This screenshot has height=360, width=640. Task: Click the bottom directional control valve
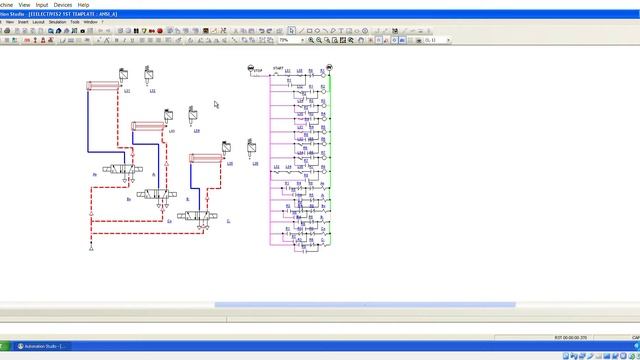(197, 216)
